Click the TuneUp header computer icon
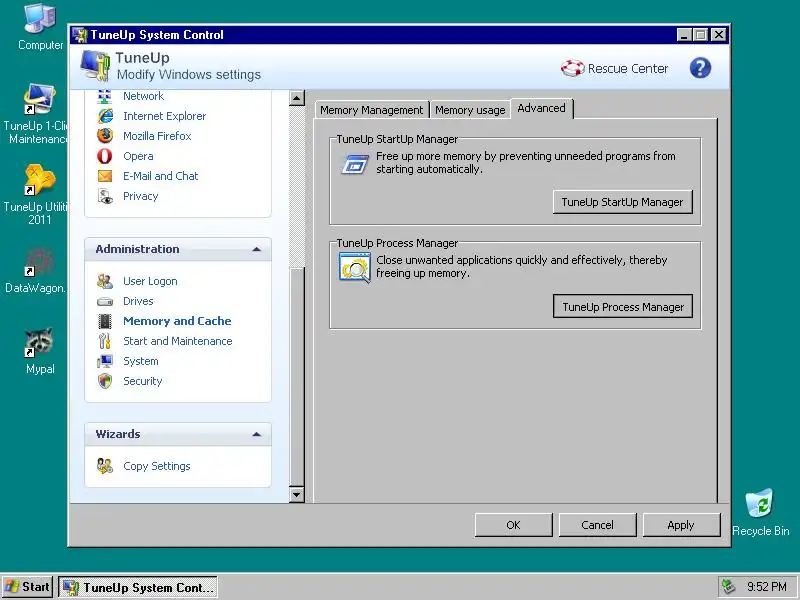Screen dimensions: 800x600 (x=95, y=65)
